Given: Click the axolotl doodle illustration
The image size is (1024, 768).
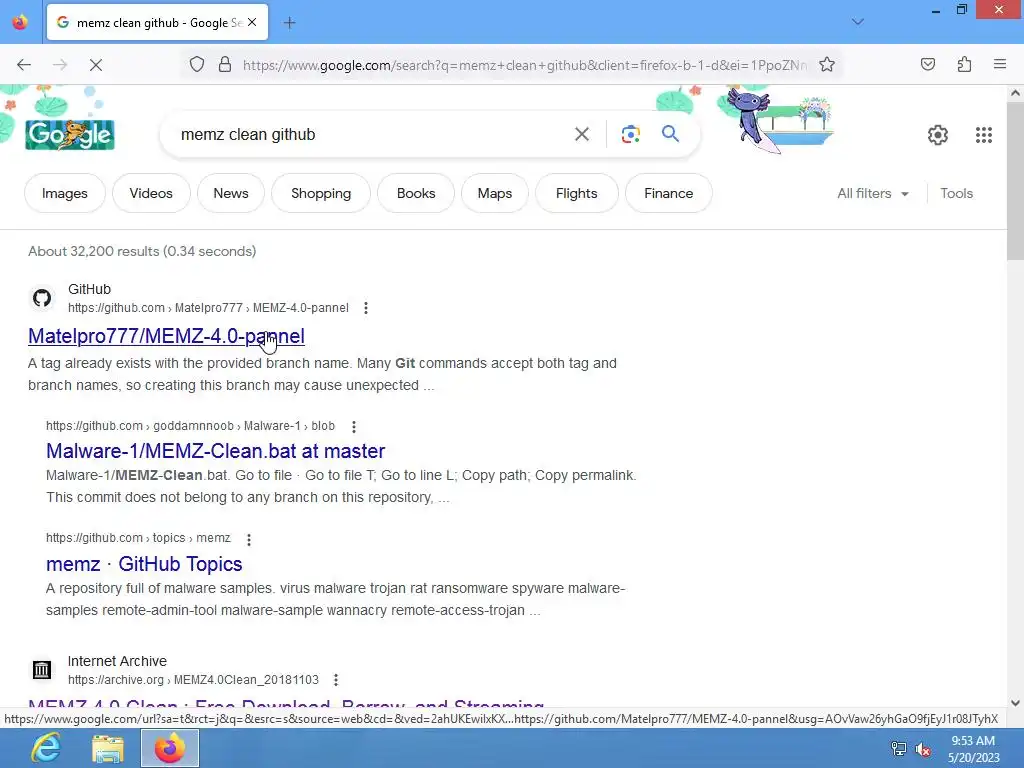Looking at the screenshot, I should tap(774, 121).
